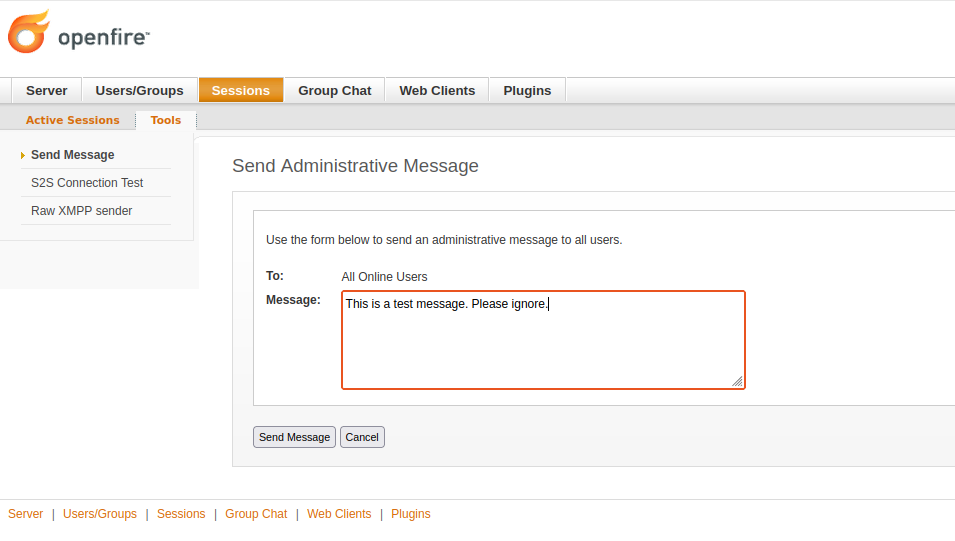Switch to the Active Sessions subtab
Screen dimensions: 955x541
pyautogui.click(x=72, y=120)
